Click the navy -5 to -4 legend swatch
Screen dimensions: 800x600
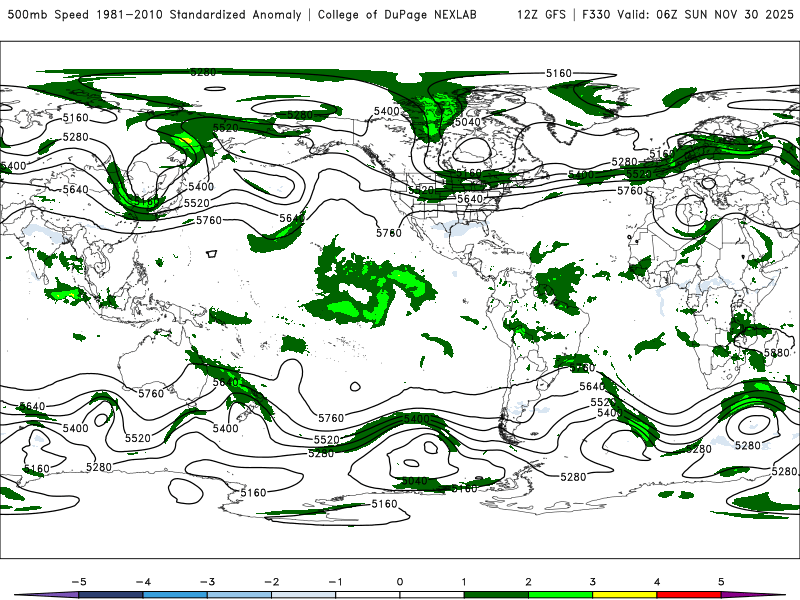[111, 595]
